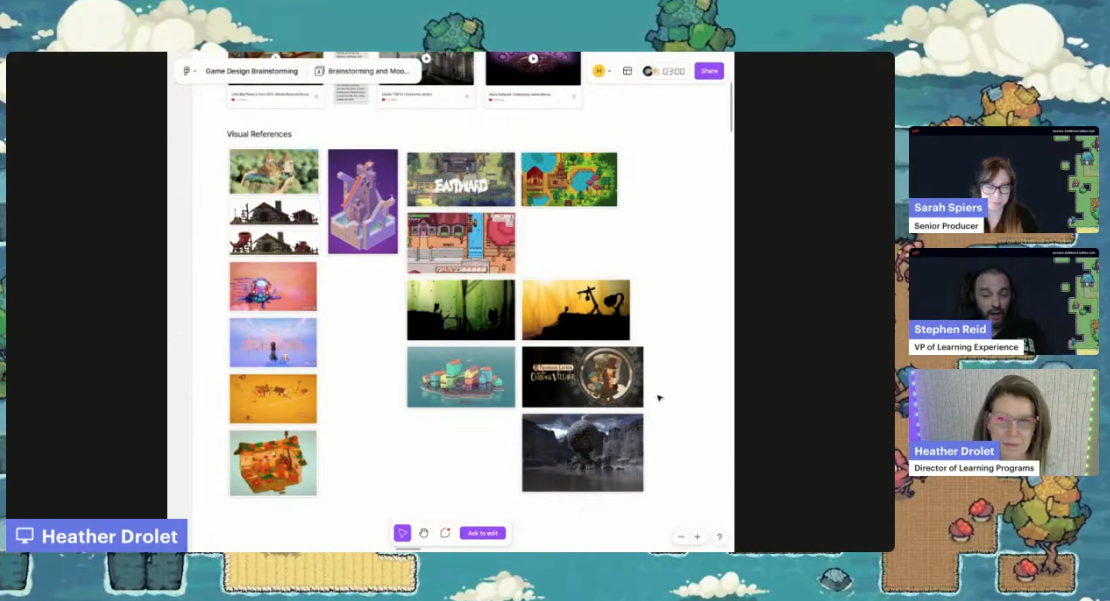The image size is (1110, 601).
Task: Click the purple Share button
Action: 709,71
